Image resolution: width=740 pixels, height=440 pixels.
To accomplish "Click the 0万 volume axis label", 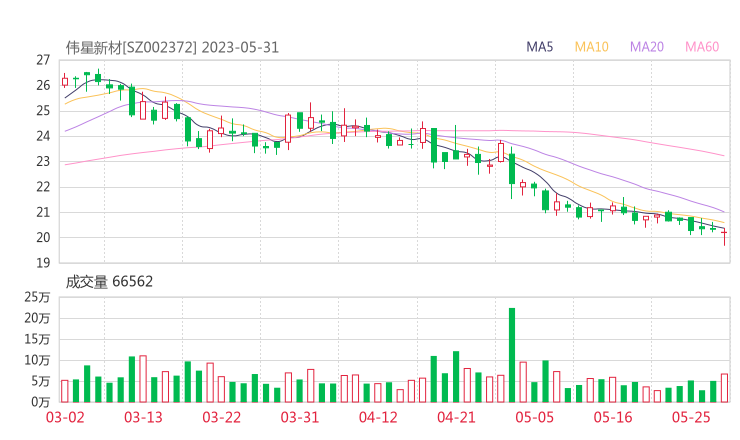I will point(41,402).
